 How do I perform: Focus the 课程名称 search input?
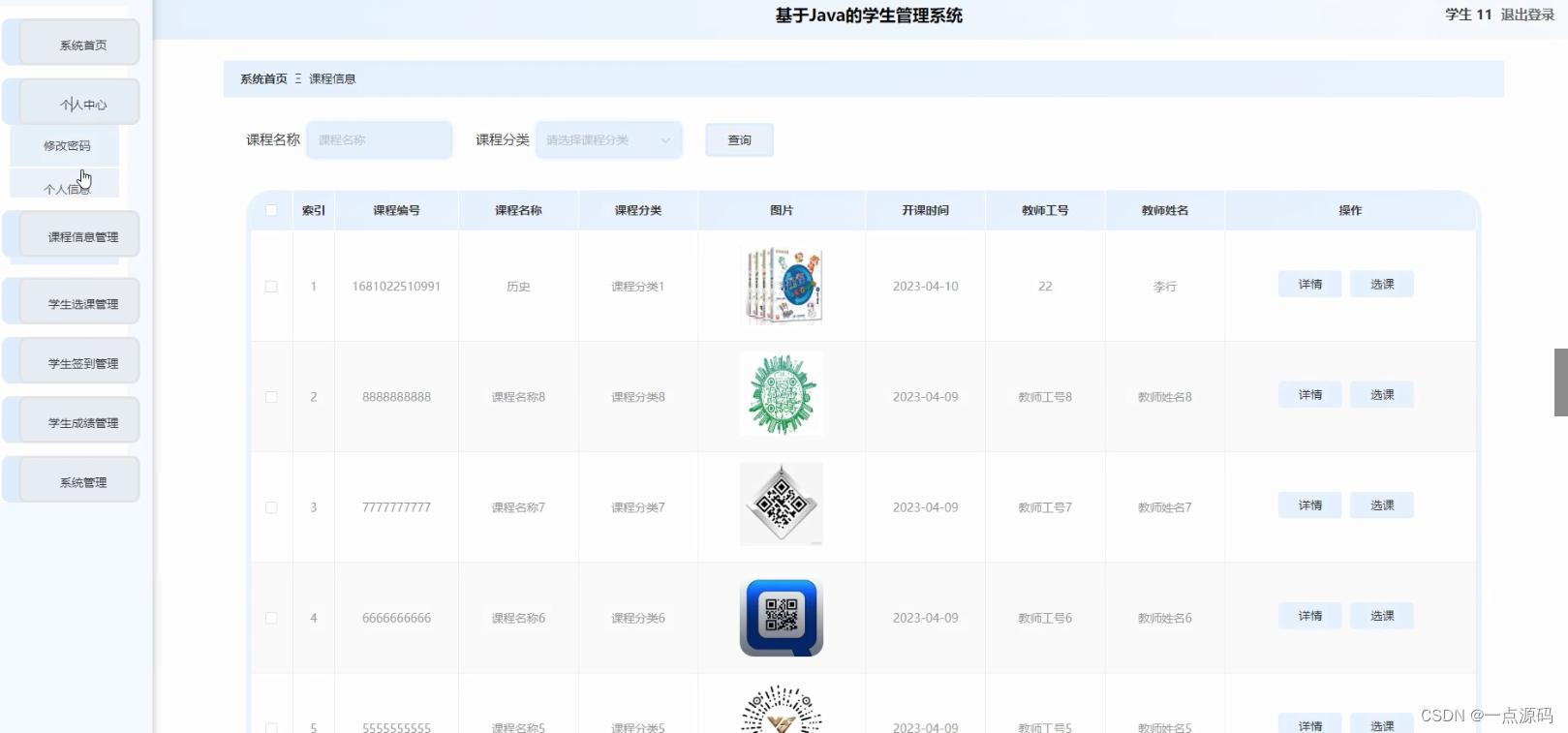(x=380, y=140)
